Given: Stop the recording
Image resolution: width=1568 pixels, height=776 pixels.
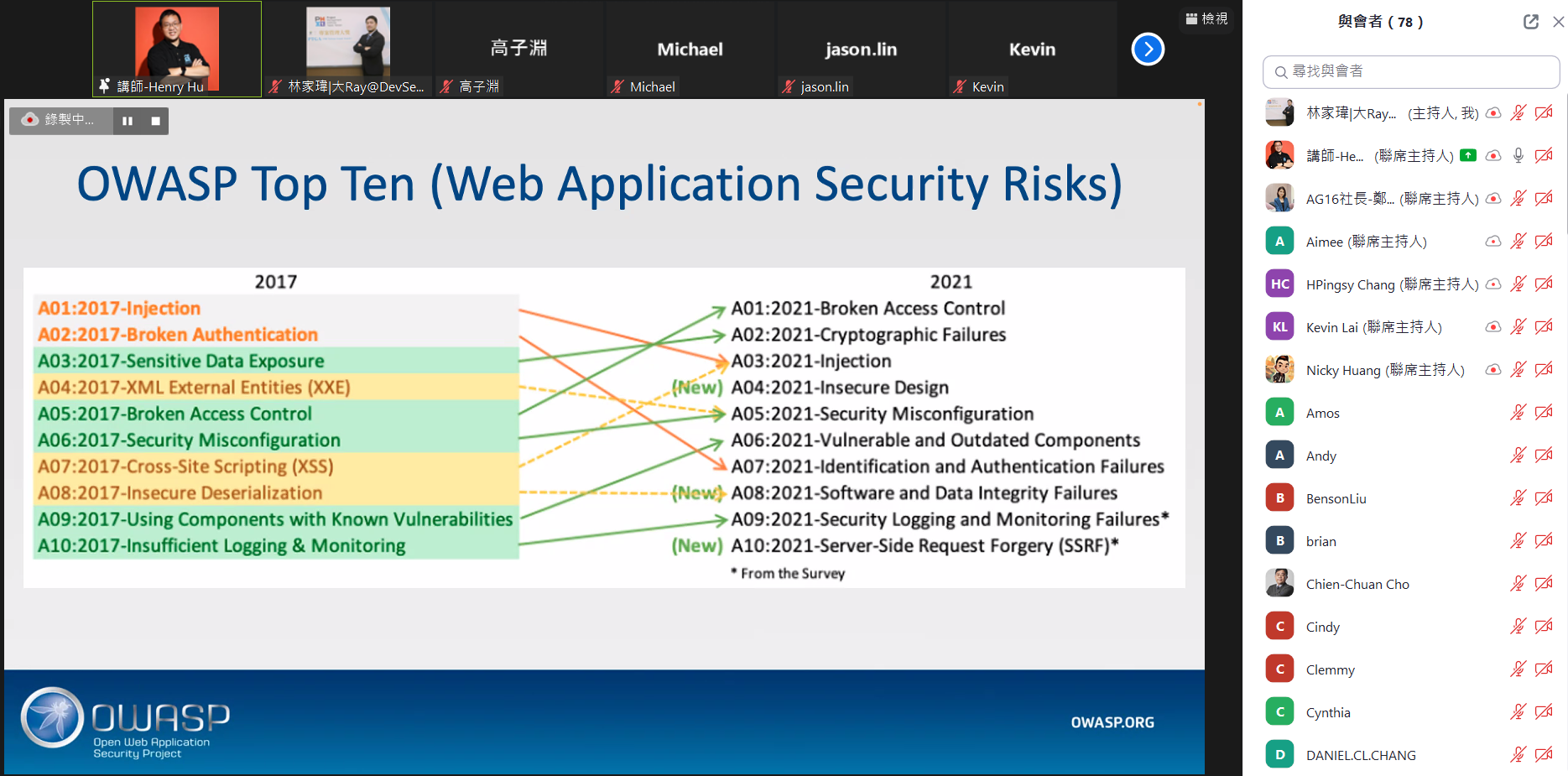Looking at the screenshot, I should click(155, 121).
